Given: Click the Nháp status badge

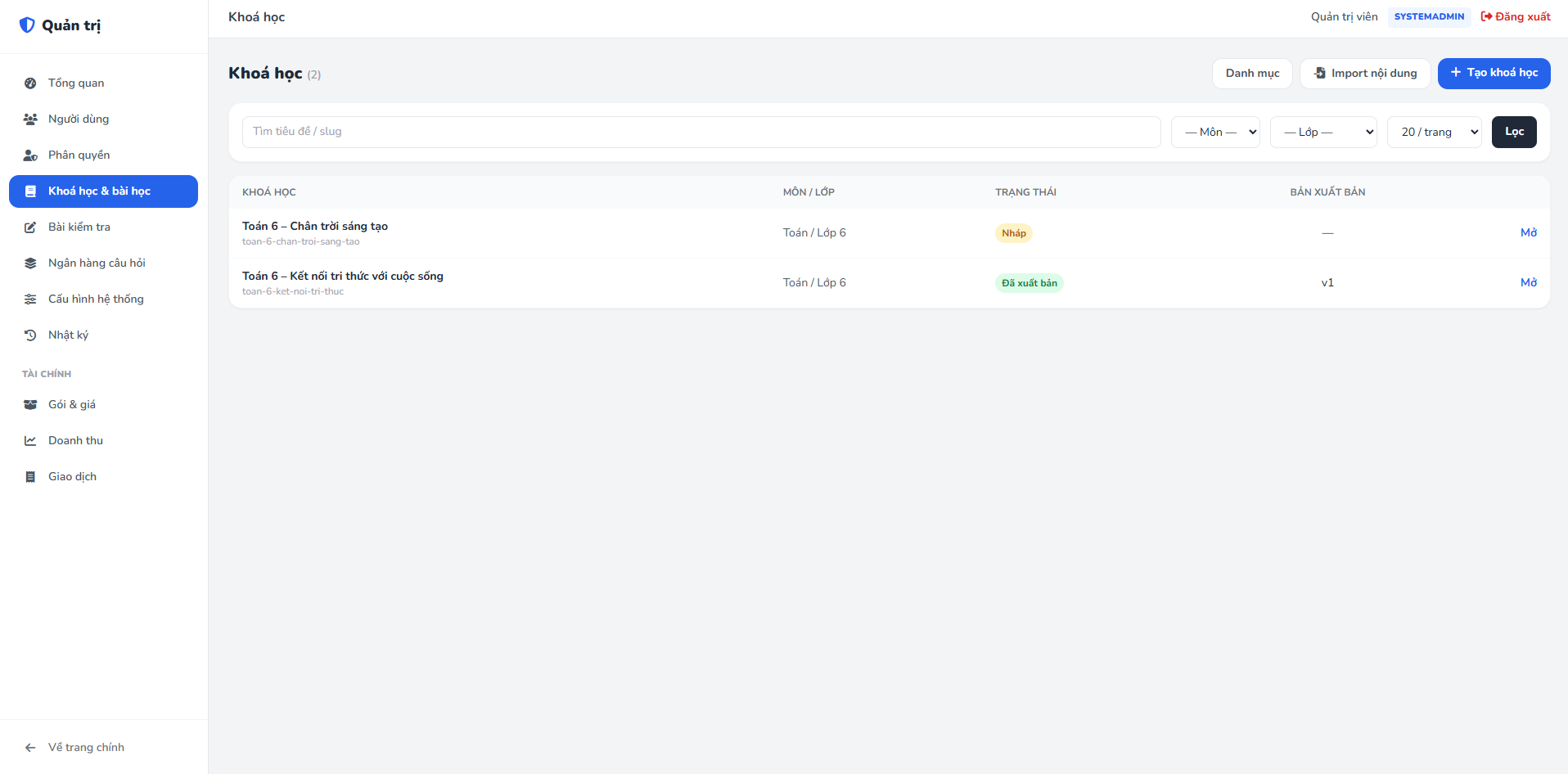Looking at the screenshot, I should (x=1014, y=233).
